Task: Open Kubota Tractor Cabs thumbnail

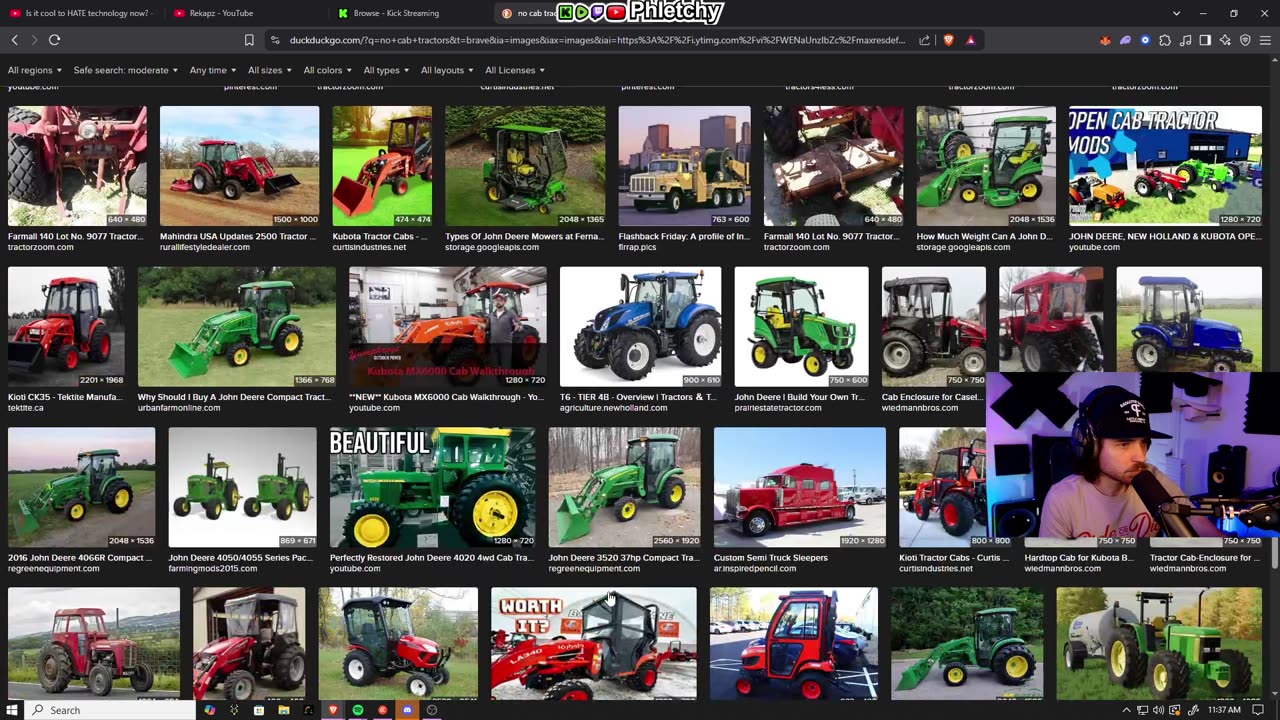Action: click(382, 166)
